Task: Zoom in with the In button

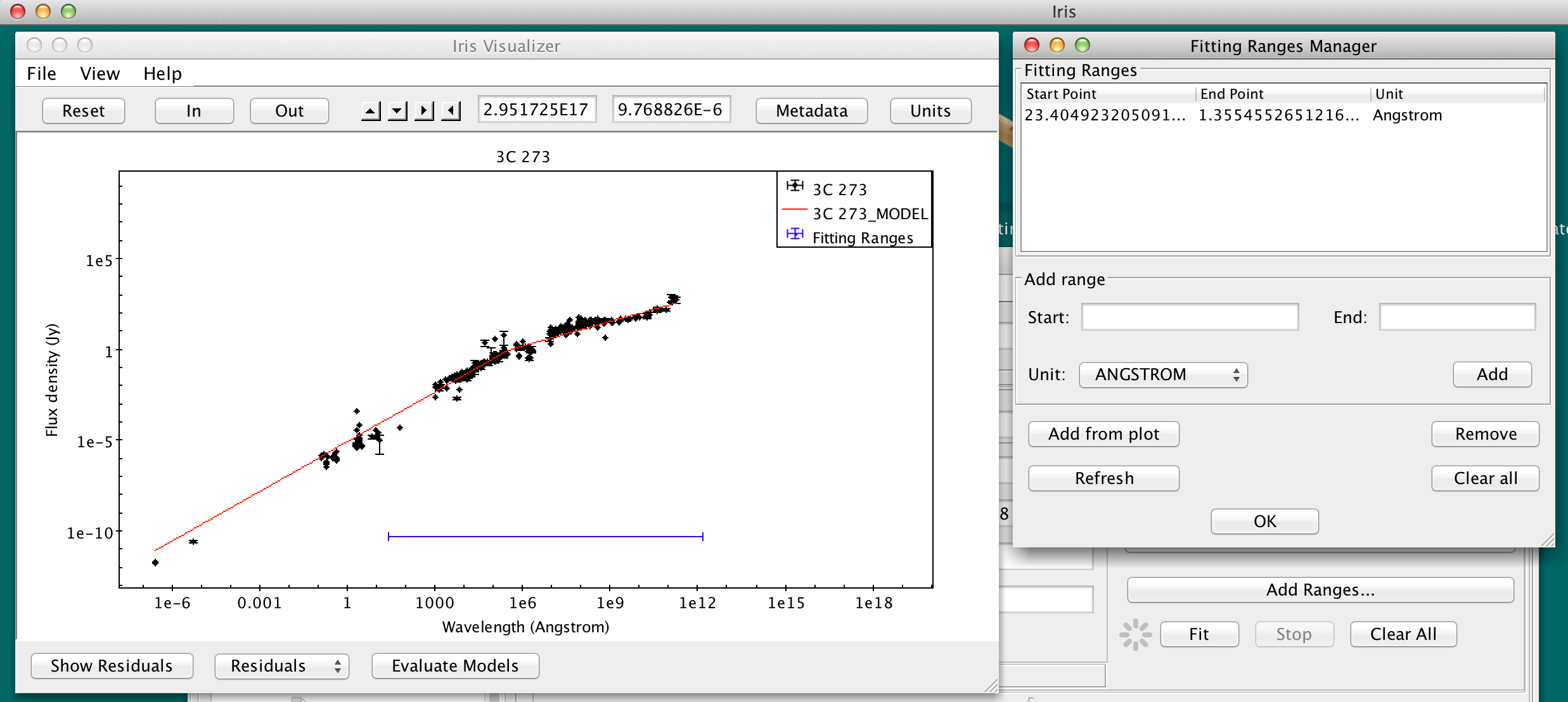Action: (x=194, y=111)
